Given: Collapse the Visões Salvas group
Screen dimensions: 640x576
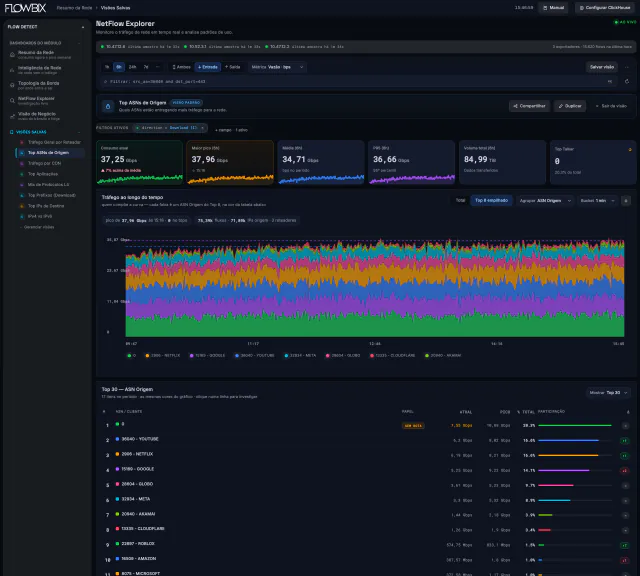Looking at the screenshot, I should pyautogui.click(x=79, y=132).
